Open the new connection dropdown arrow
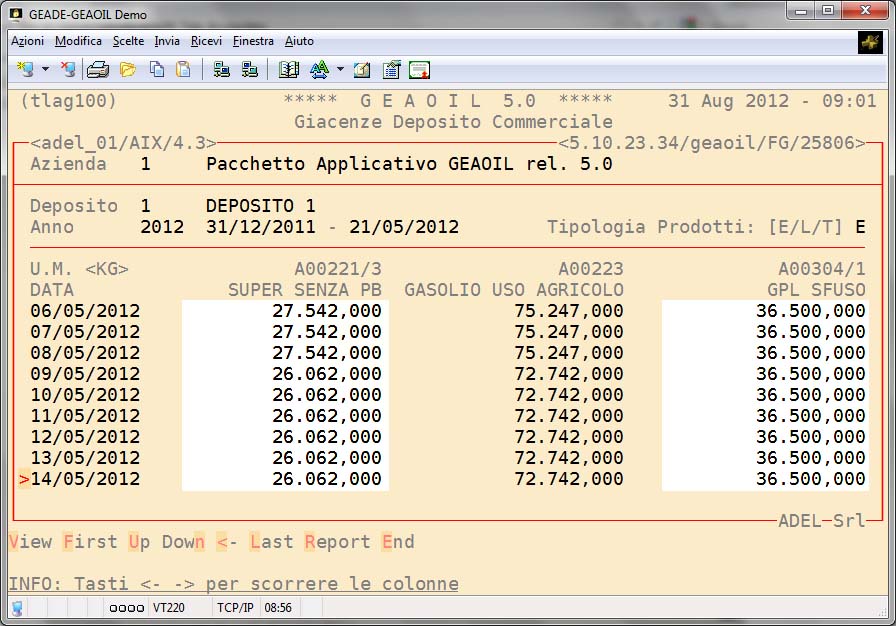The image size is (896, 626). pyautogui.click(x=46, y=70)
